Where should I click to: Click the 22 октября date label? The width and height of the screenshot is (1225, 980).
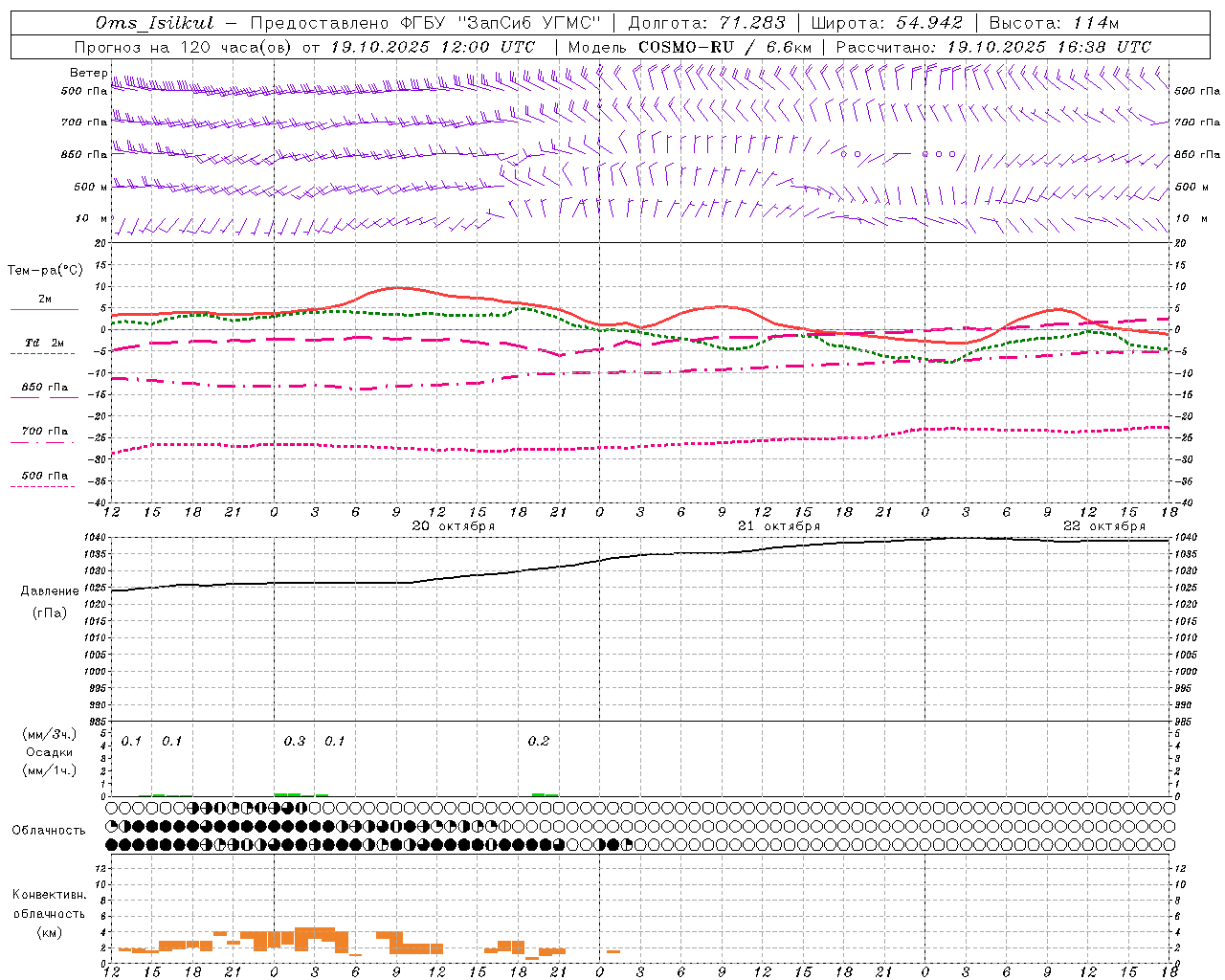(x=1104, y=526)
